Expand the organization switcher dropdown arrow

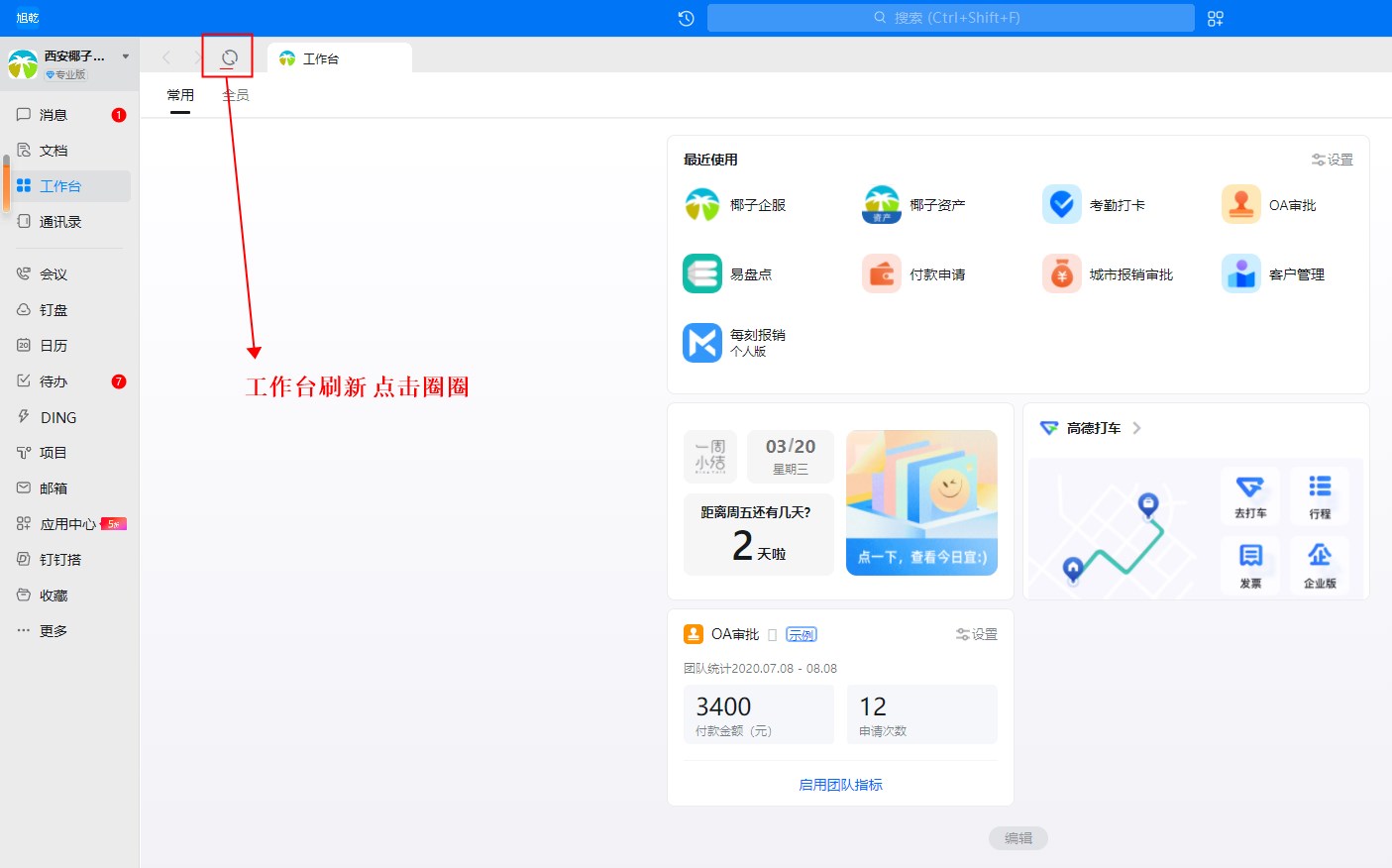point(126,56)
